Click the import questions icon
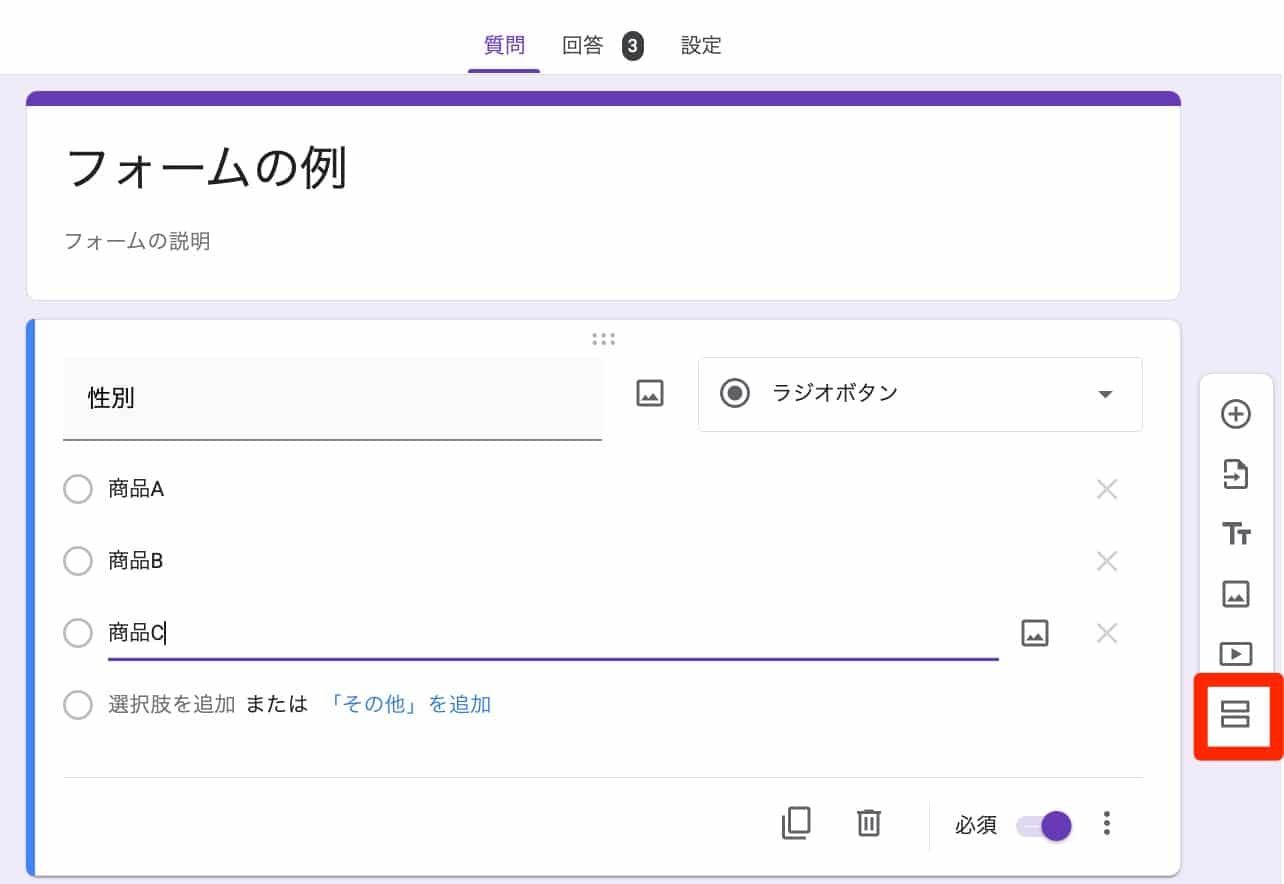The height and width of the screenshot is (884, 1284). 1236,474
